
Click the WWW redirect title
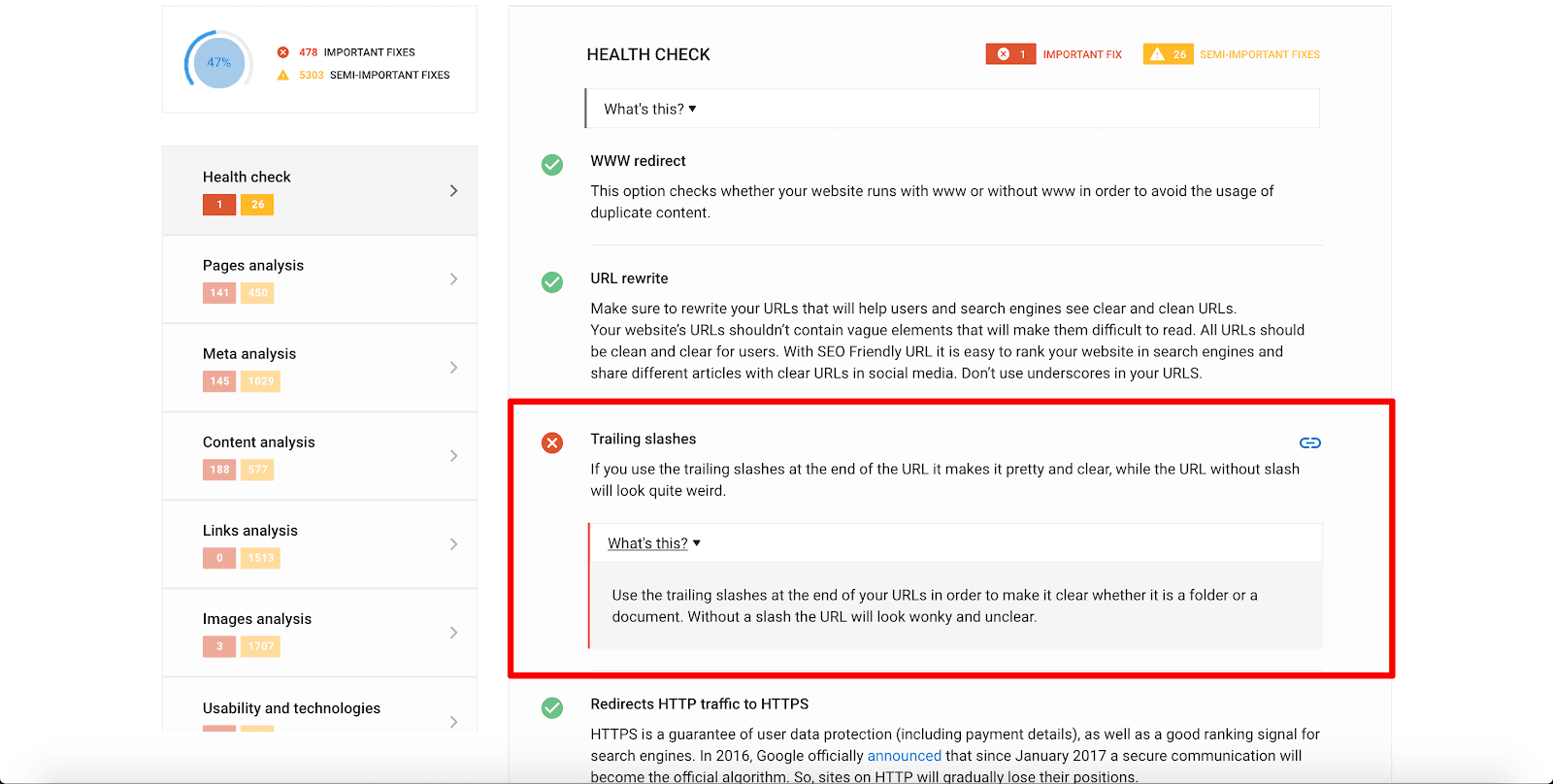point(638,161)
